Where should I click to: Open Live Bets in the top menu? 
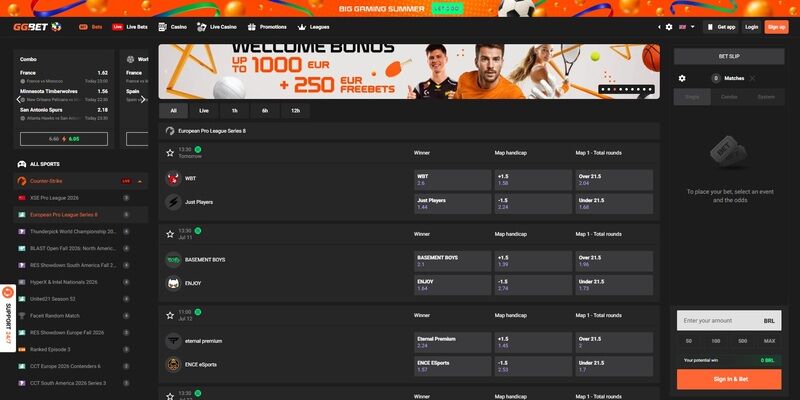click(130, 27)
